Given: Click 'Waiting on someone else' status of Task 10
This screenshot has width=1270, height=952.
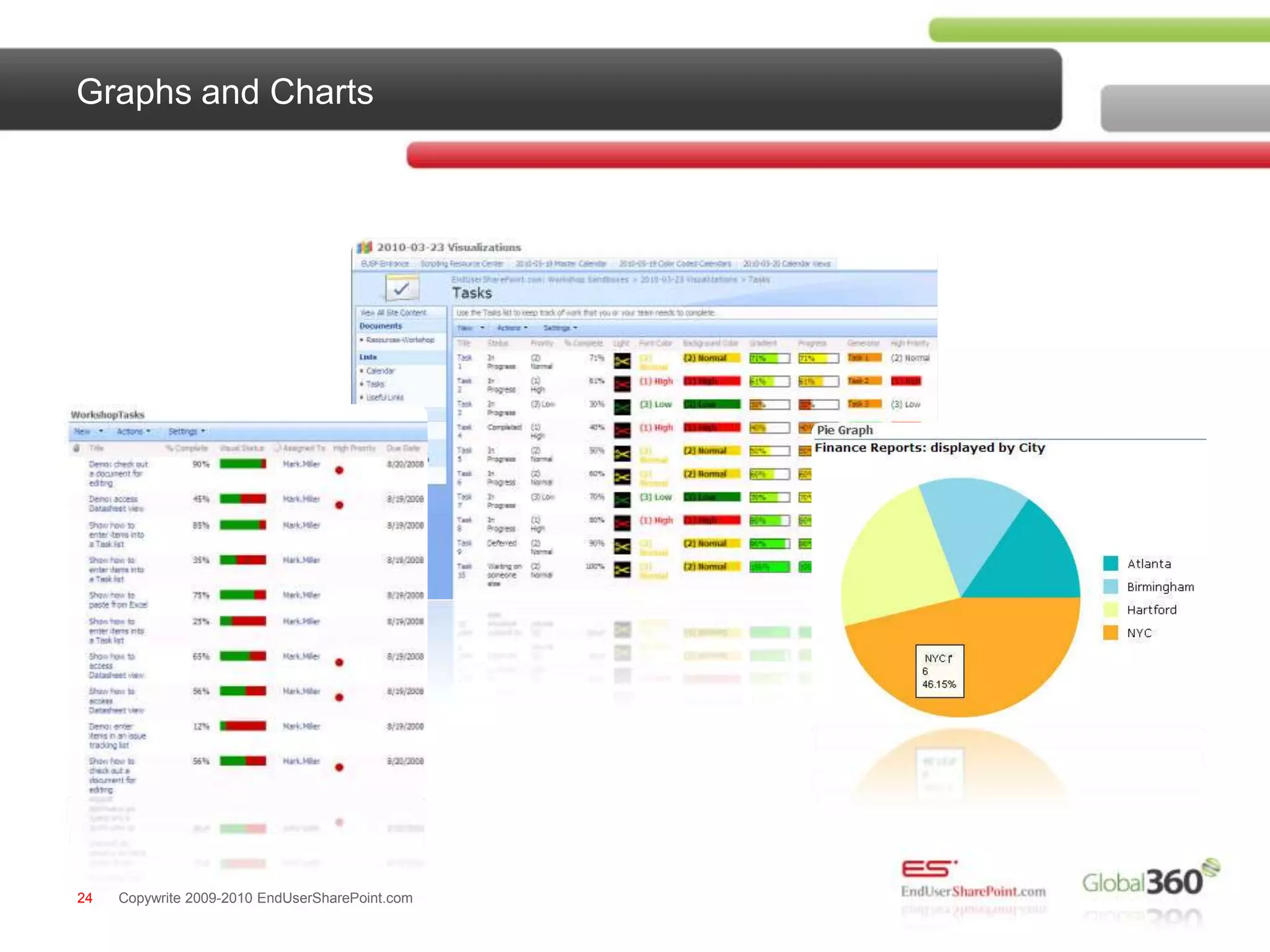Looking at the screenshot, I should click(504, 575).
